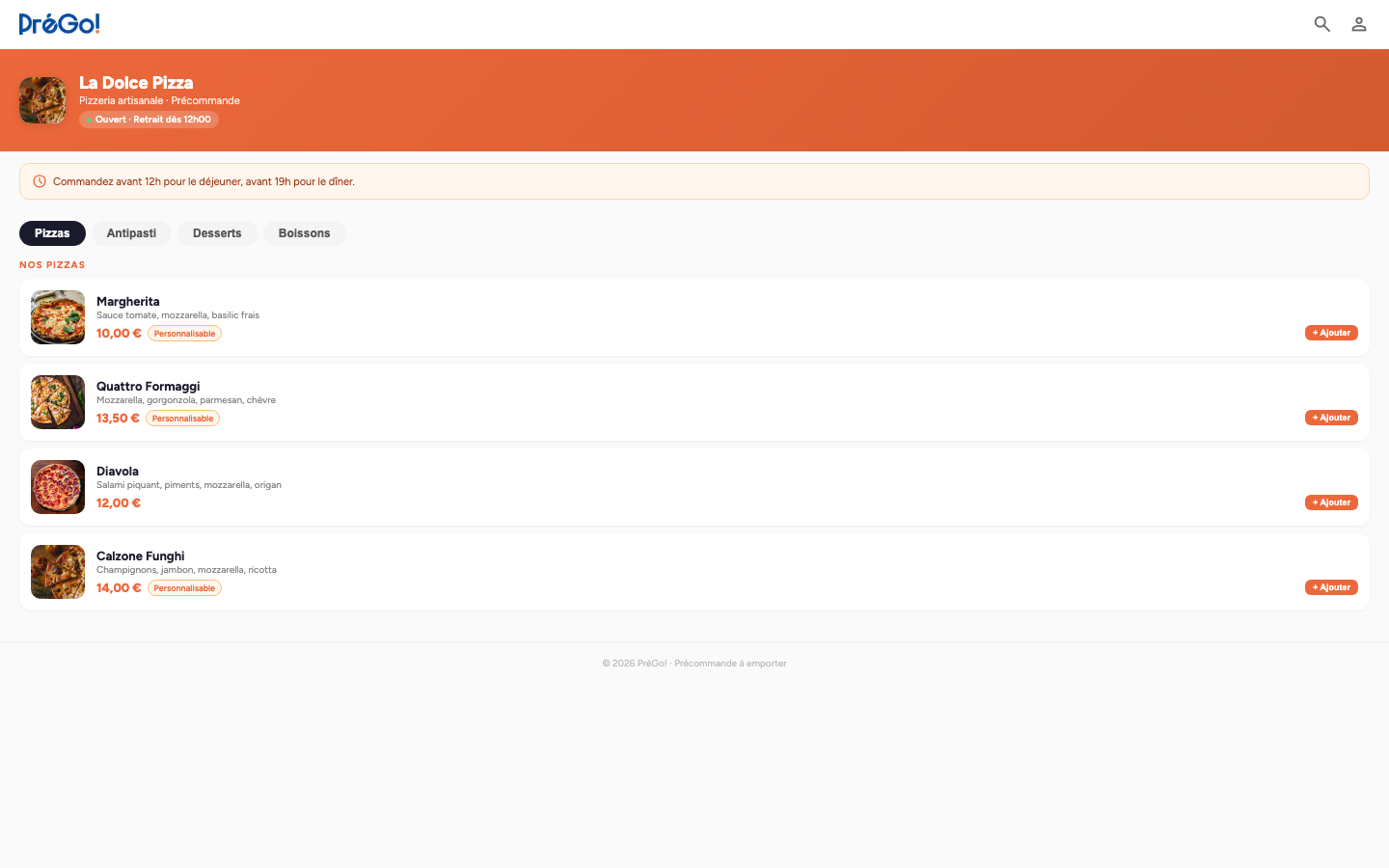
Task: Select the Pizzas category tab
Action: coord(52,233)
